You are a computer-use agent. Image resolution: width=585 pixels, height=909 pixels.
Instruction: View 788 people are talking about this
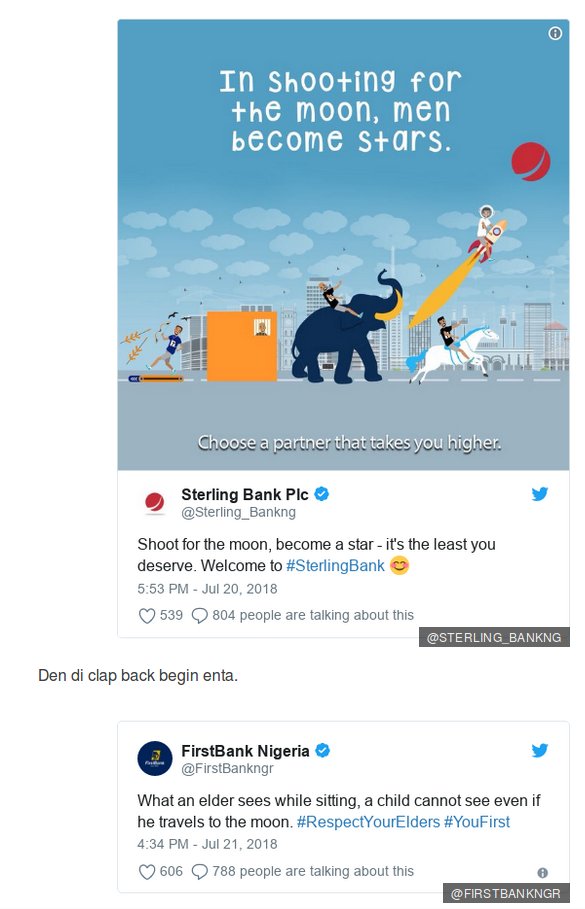coord(313,871)
